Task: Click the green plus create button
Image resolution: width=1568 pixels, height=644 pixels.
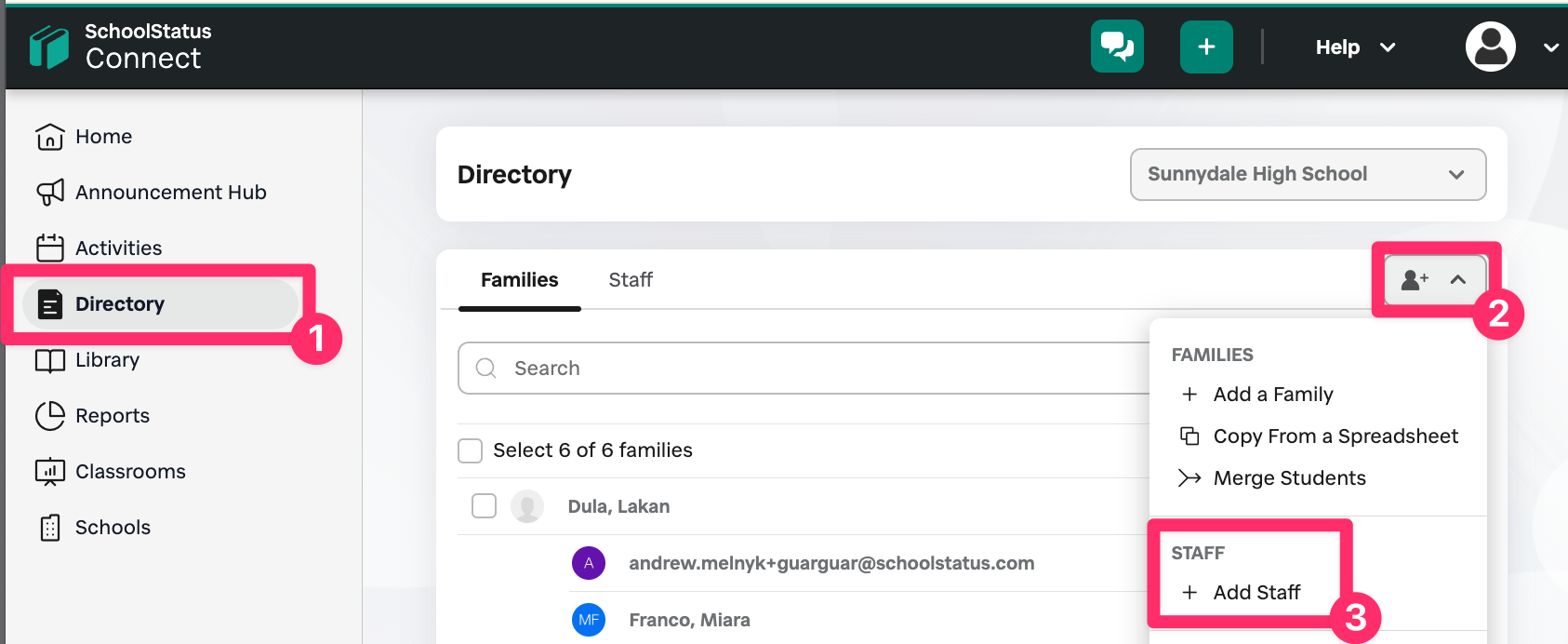Action: click(x=1206, y=47)
